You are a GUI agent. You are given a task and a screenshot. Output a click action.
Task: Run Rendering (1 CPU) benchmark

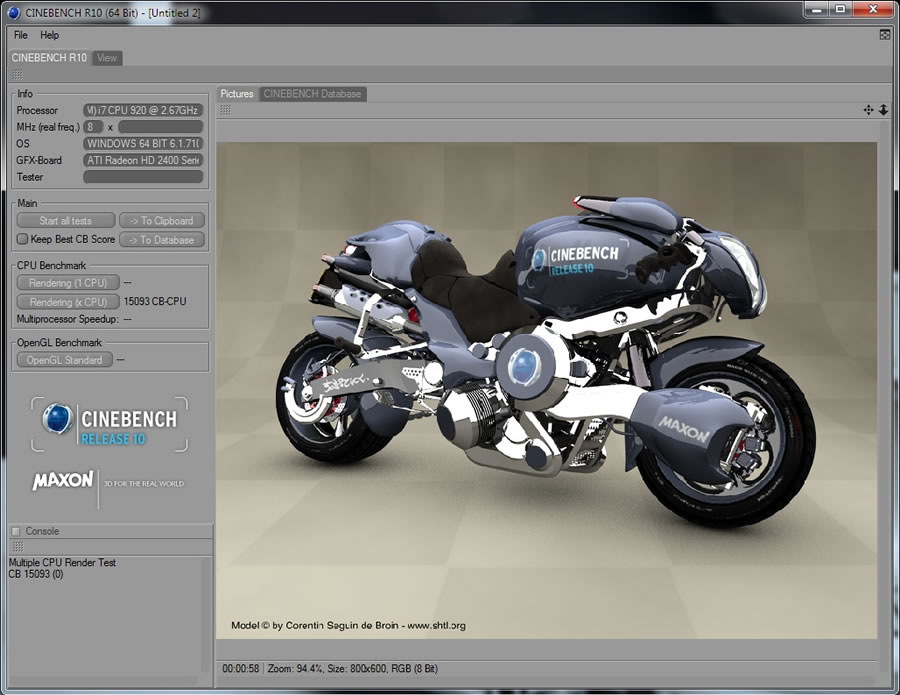(x=68, y=283)
